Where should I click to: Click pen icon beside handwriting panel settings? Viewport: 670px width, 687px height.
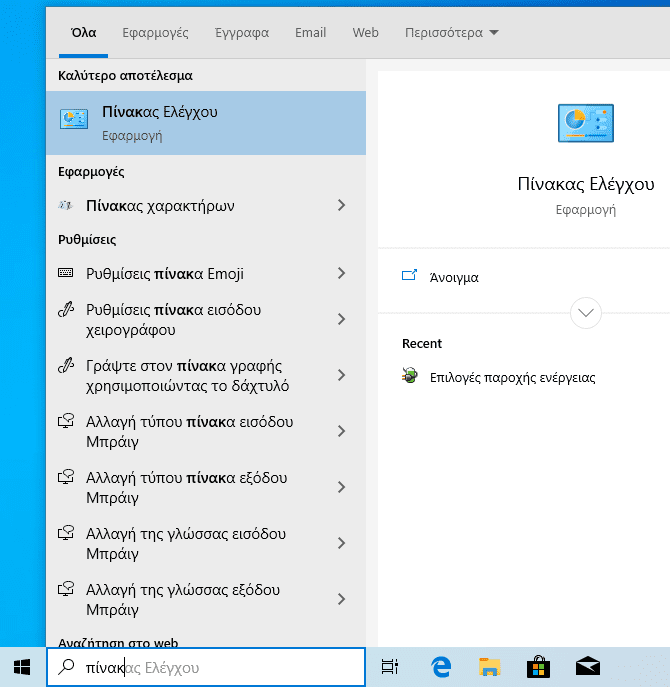point(66,309)
